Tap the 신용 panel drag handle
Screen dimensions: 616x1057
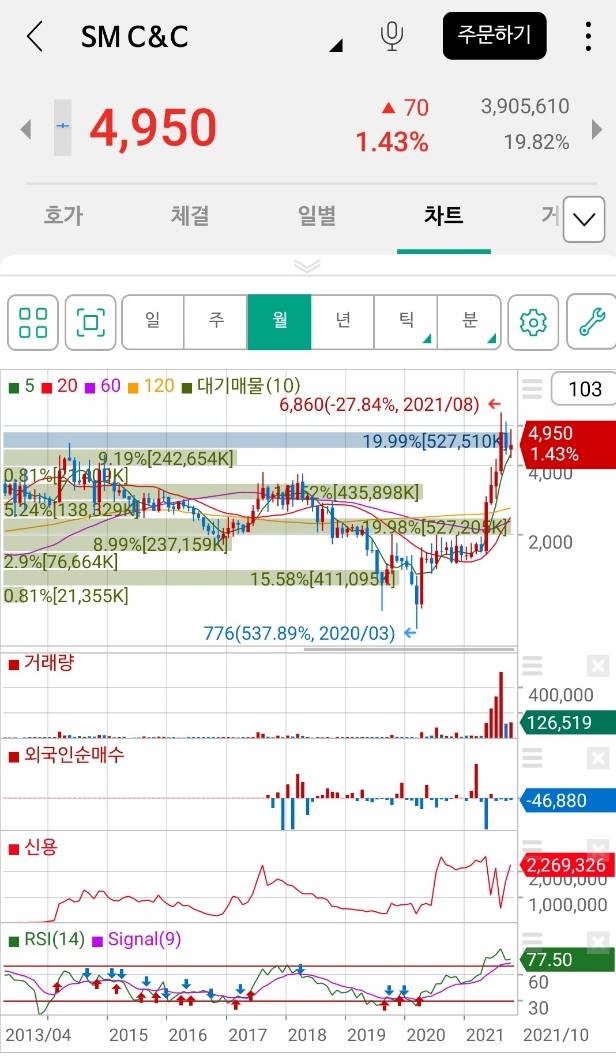coord(532,848)
